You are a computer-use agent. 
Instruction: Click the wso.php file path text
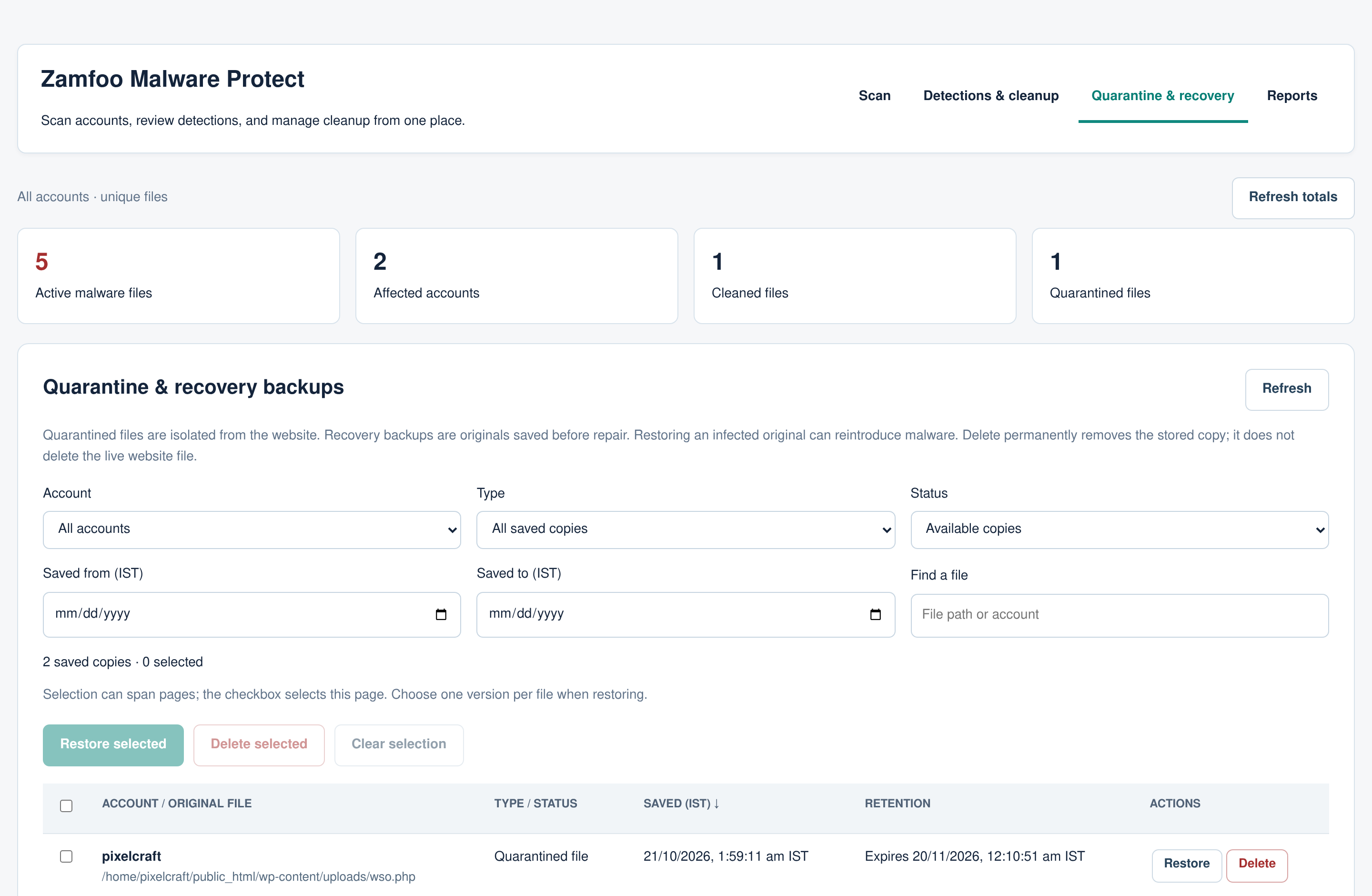pos(258,877)
